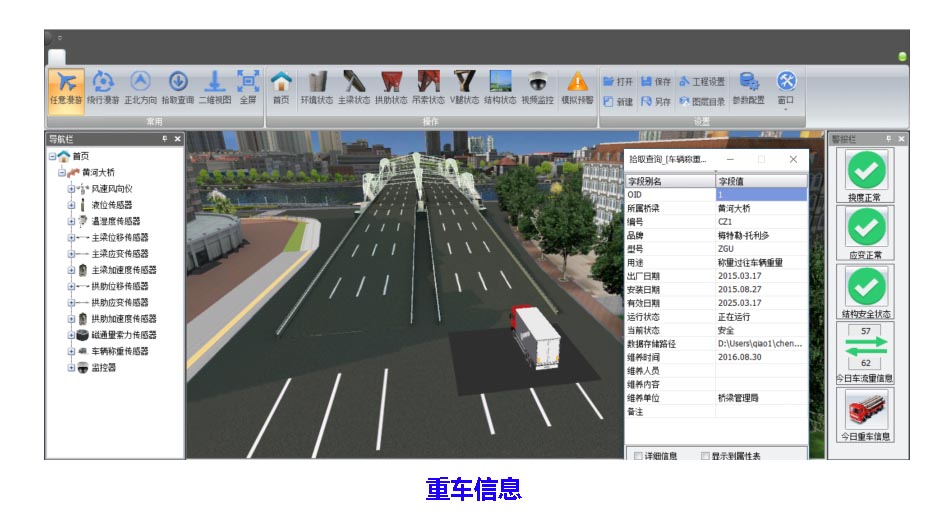951x527 pixels.
Task: Switch to 二维视图 2D view
Action: coord(214,85)
